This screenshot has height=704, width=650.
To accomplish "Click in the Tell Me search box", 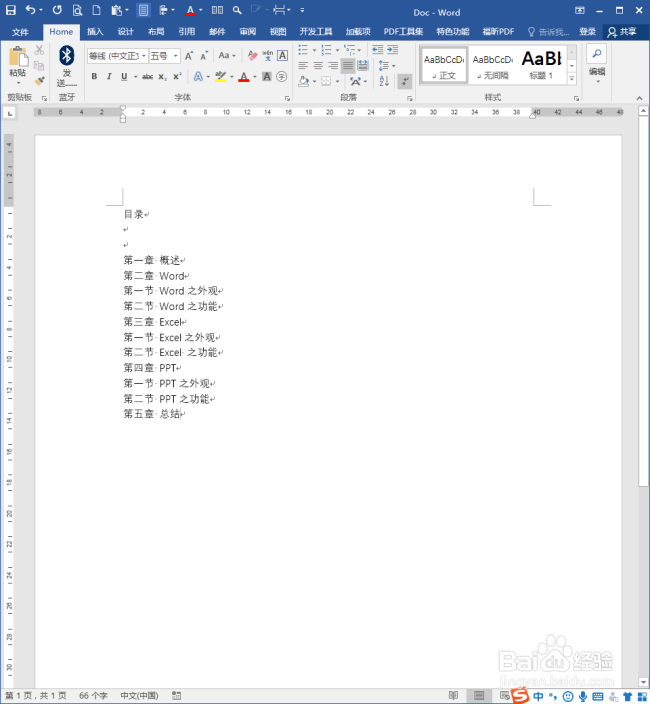I will (549, 31).
